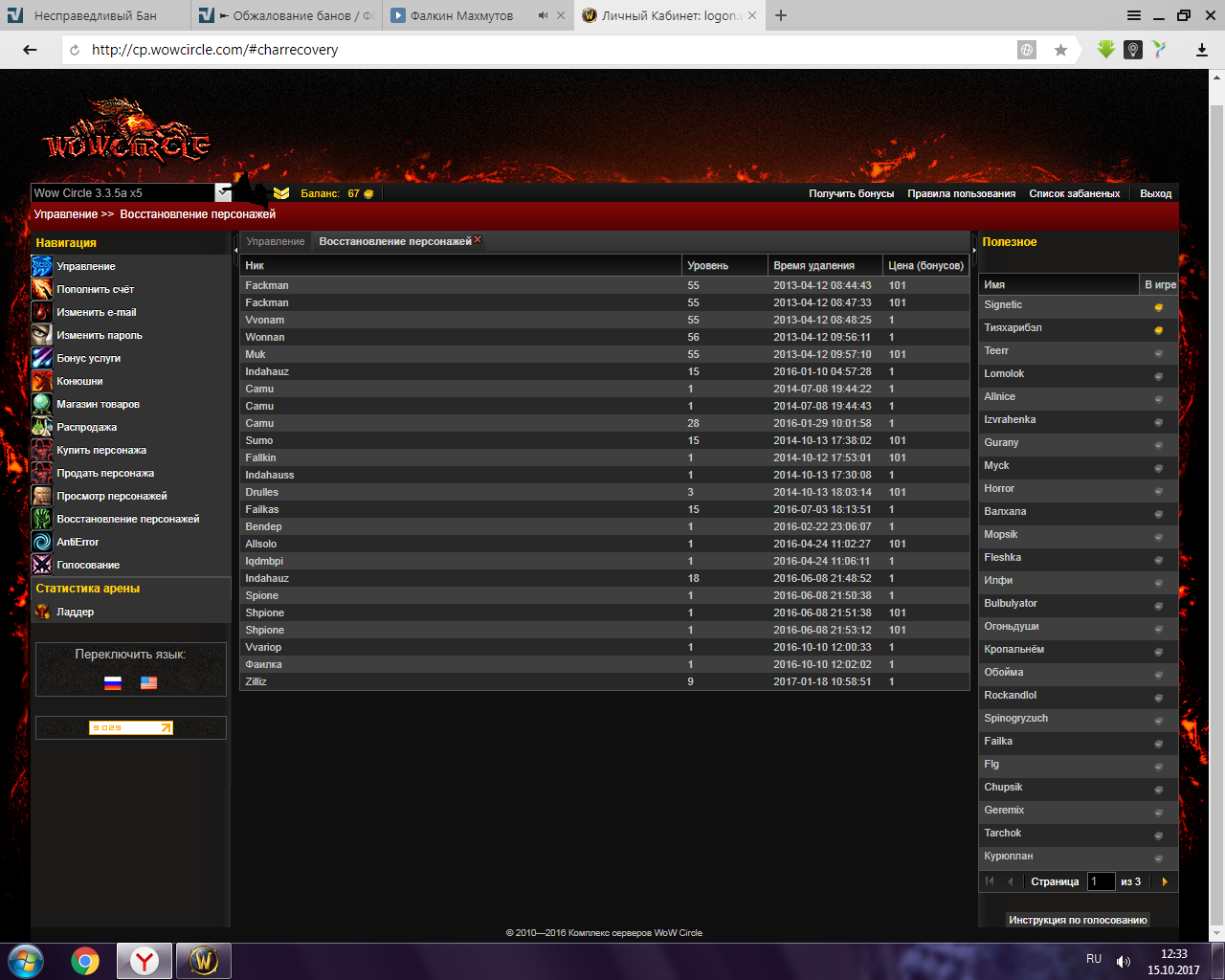Switch language with the Russian flag

point(113,682)
